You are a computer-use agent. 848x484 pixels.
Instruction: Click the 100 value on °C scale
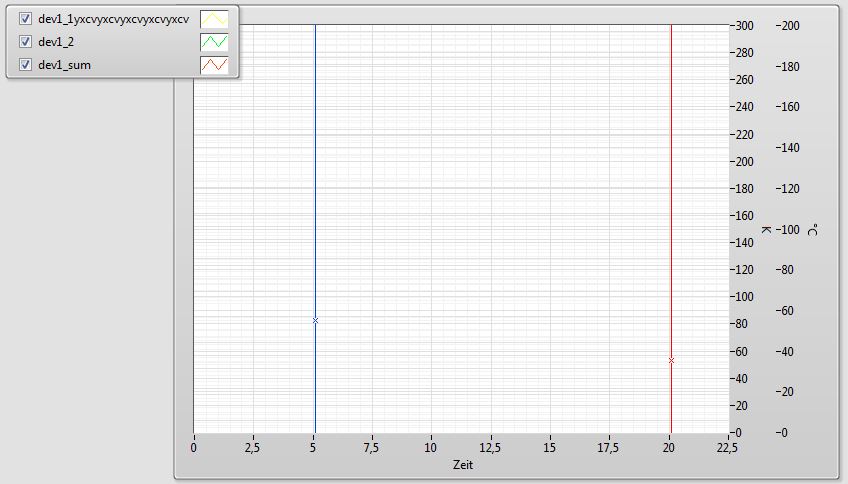coord(790,230)
